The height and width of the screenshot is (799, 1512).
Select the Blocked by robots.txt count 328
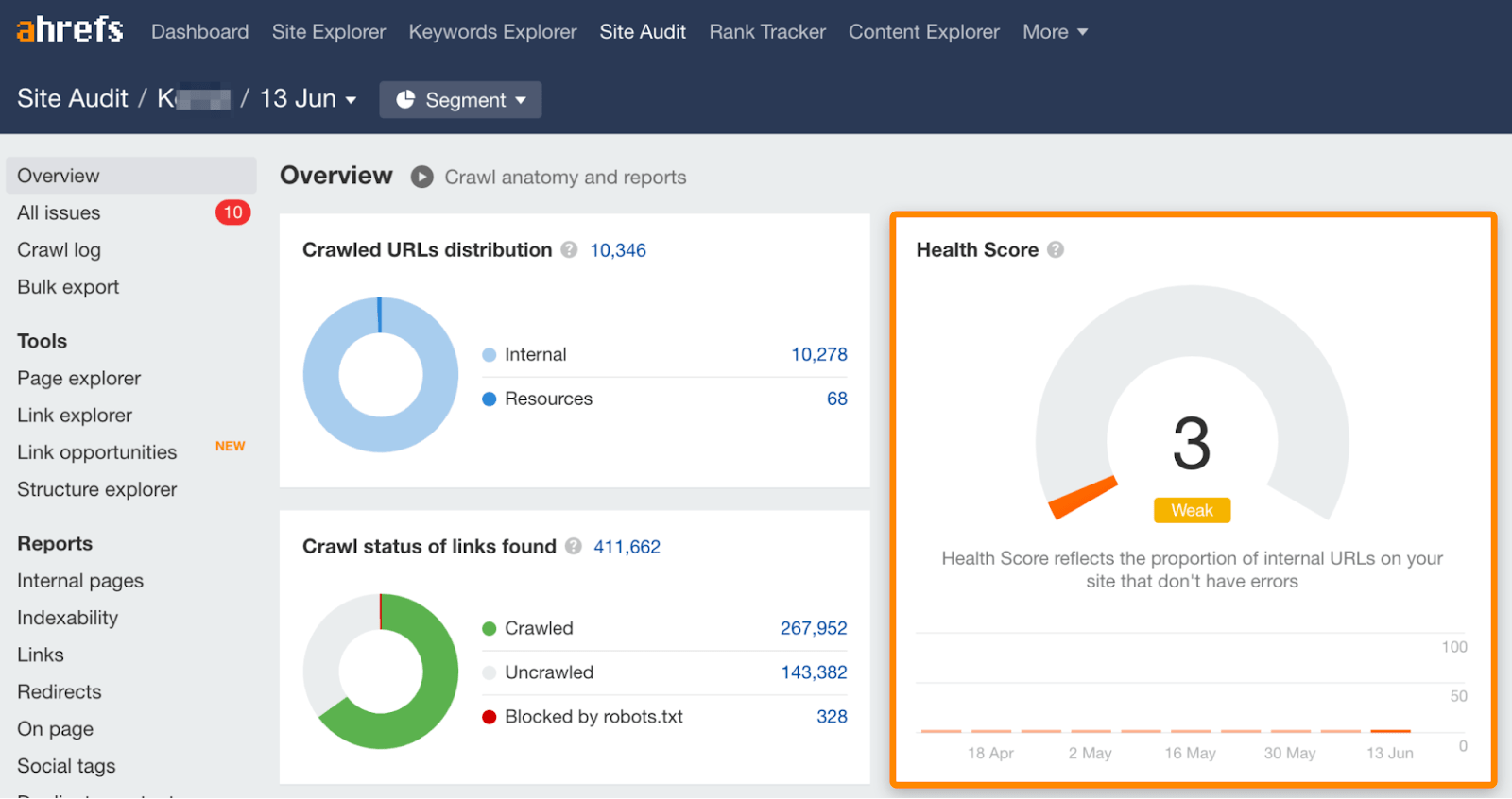pyautogui.click(x=832, y=717)
